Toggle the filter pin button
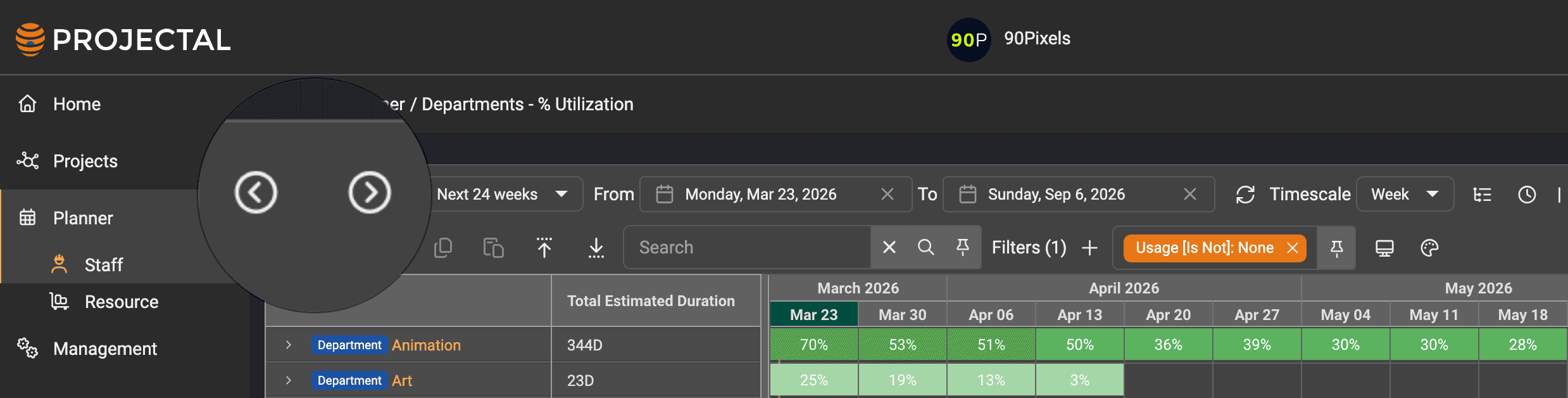Viewport: 1568px width, 398px height. point(1336,248)
